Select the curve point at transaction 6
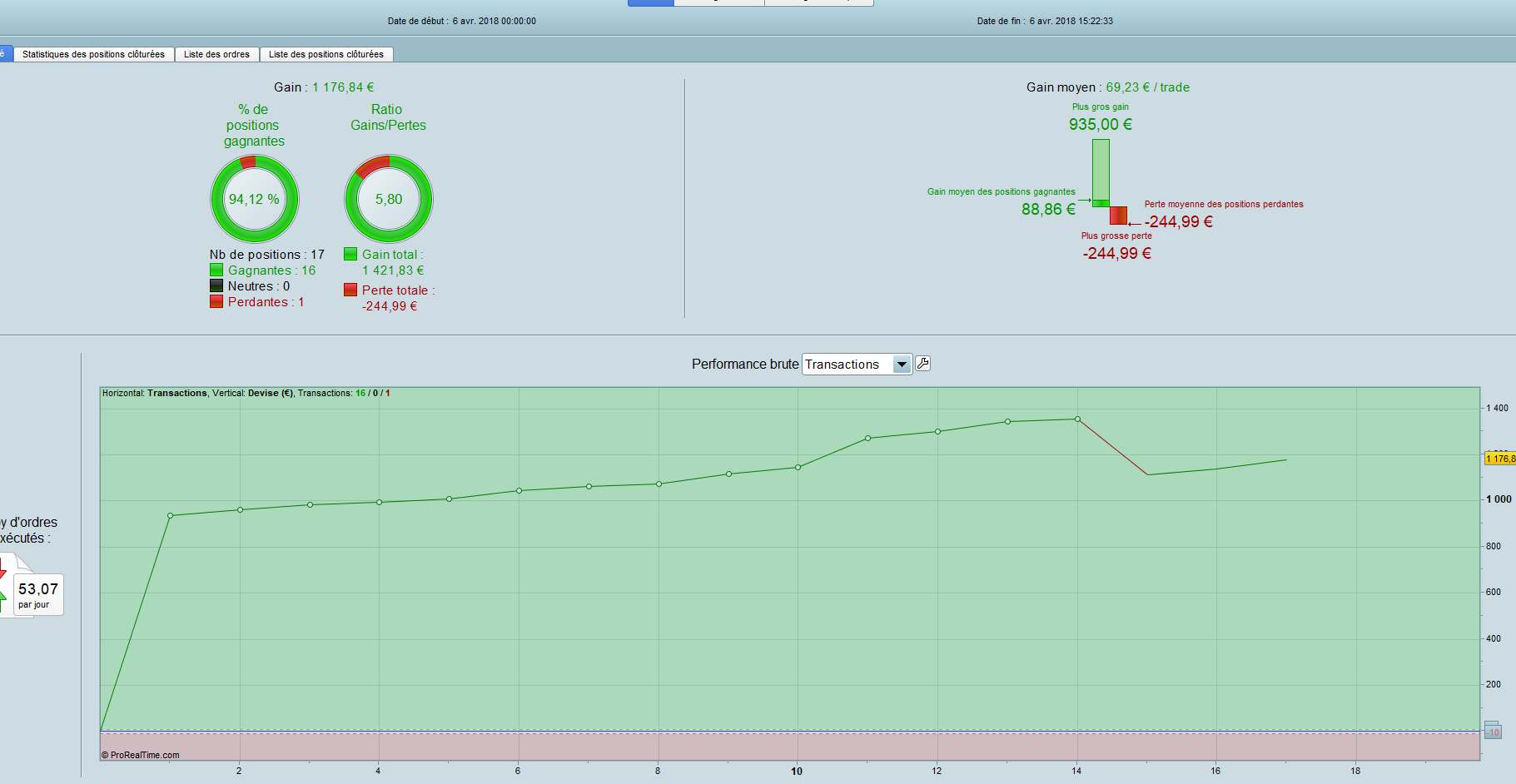This screenshot has height=784, width=1516. [x=519, y=491]
